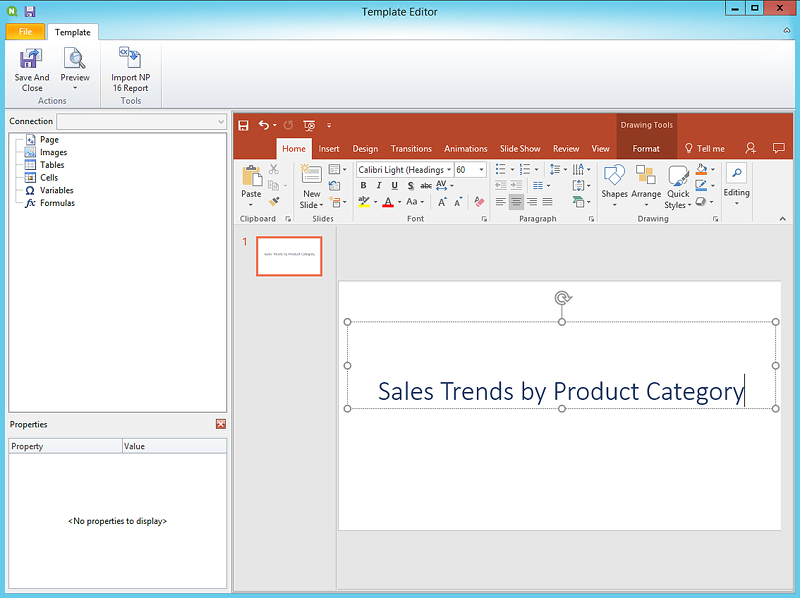Click the Arrange icon
The width and height of the screenshot is (800, 598).
point(646,177)
